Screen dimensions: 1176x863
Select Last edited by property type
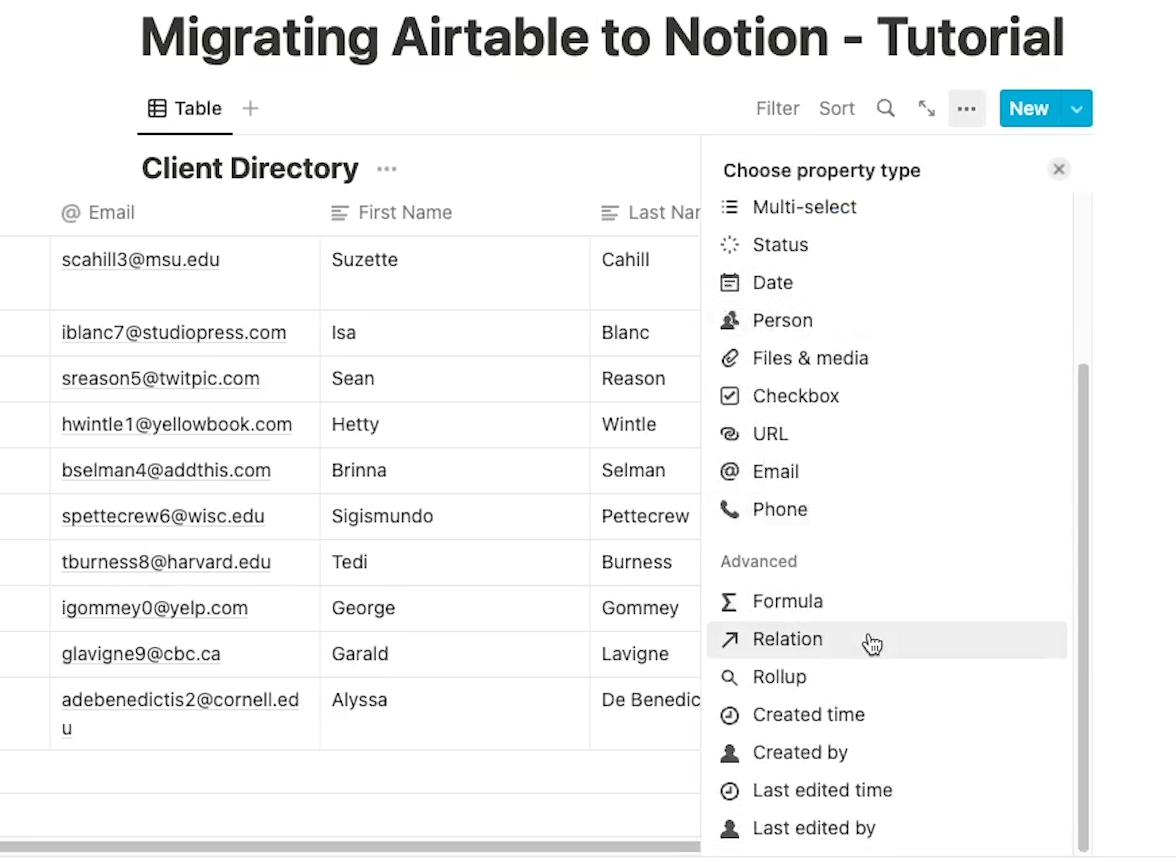coord(886,829)
